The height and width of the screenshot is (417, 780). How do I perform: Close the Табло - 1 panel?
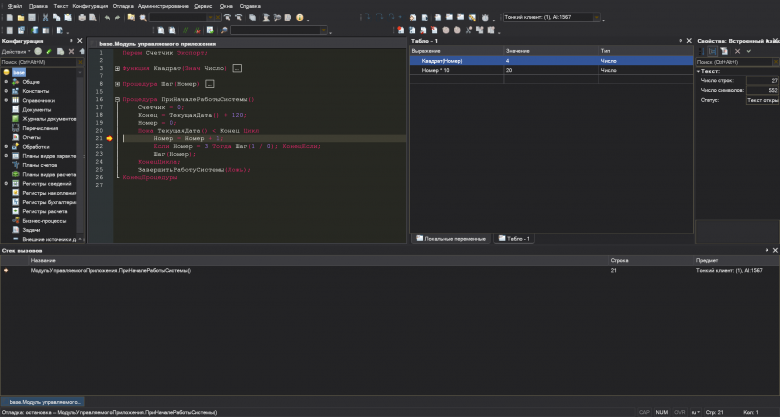click(x=689, y=41)
